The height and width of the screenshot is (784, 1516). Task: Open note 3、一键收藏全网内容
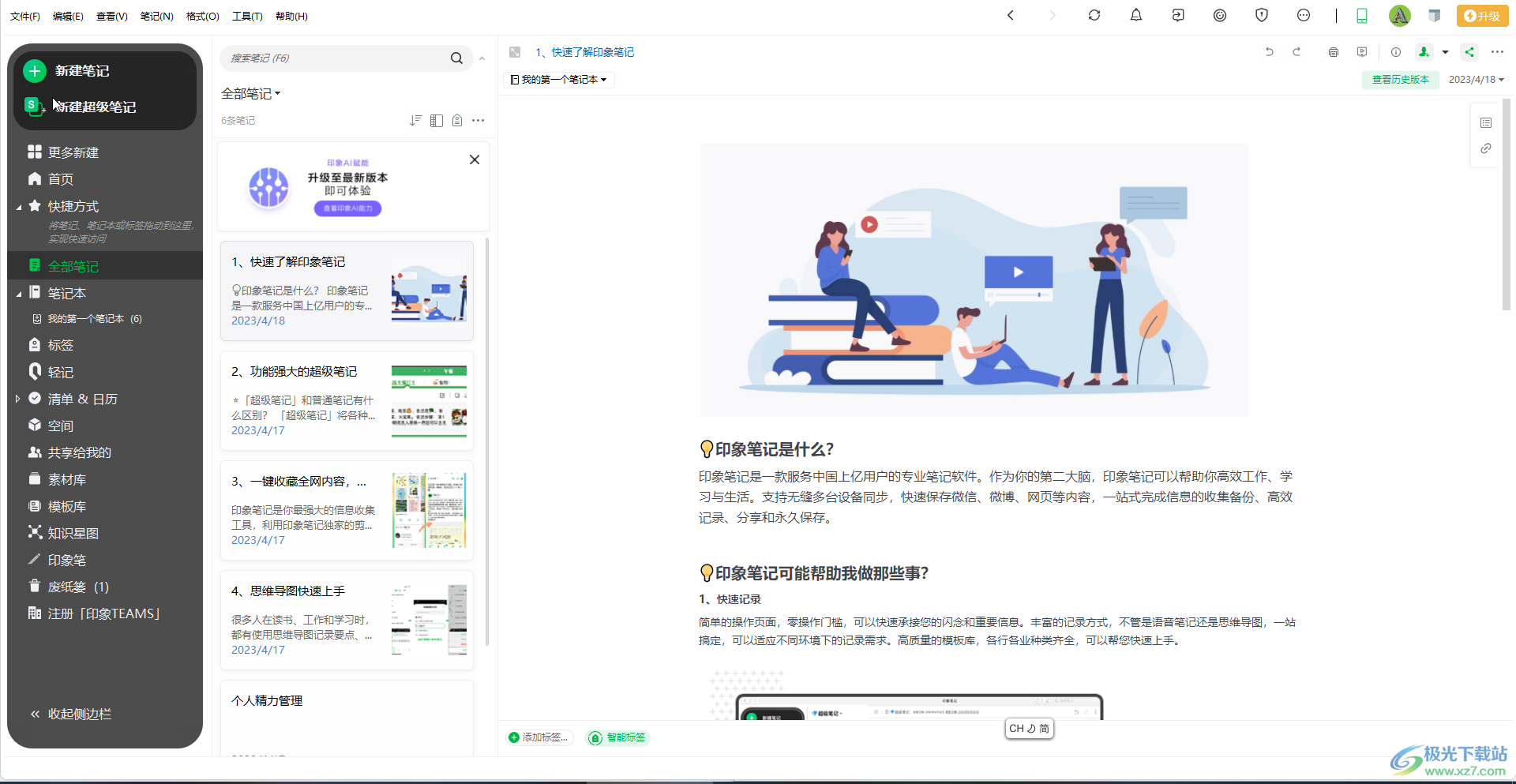coord(347,510)
